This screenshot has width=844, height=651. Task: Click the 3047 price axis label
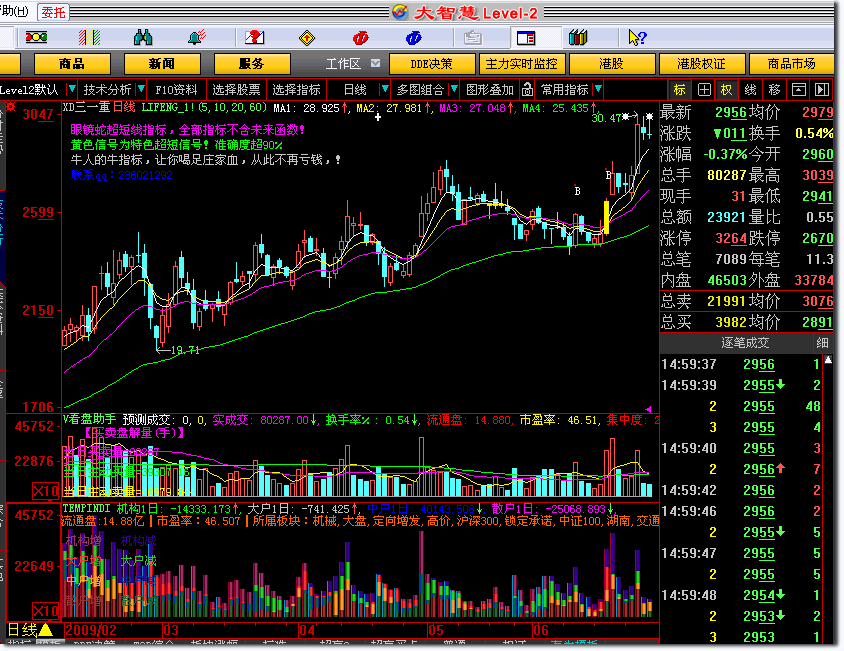pyautogui.click(x=38, y=114)
